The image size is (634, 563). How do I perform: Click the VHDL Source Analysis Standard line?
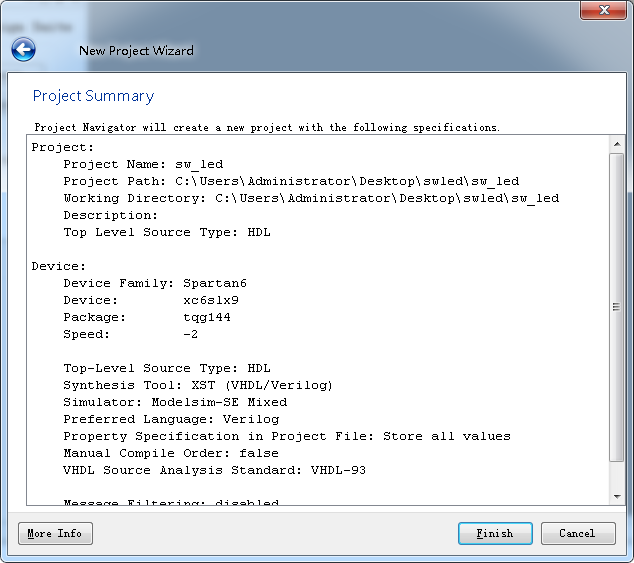tap(214, 470)
